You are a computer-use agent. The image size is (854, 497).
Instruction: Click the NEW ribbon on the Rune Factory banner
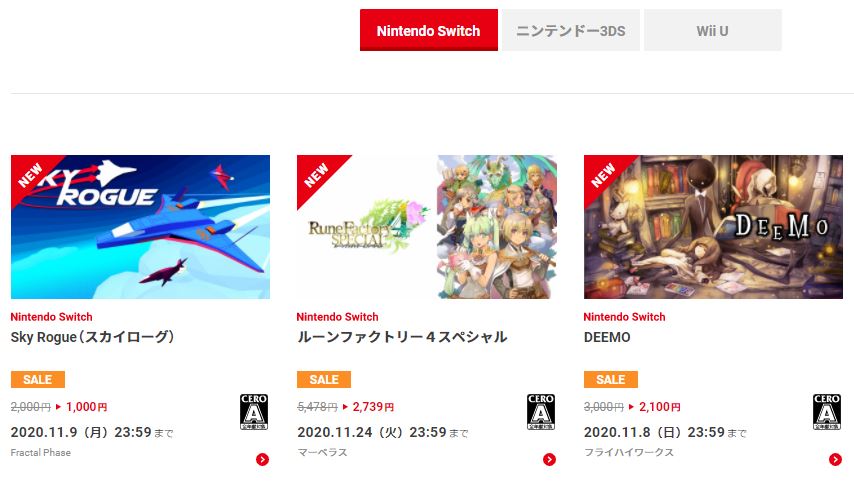coord(316,174)
